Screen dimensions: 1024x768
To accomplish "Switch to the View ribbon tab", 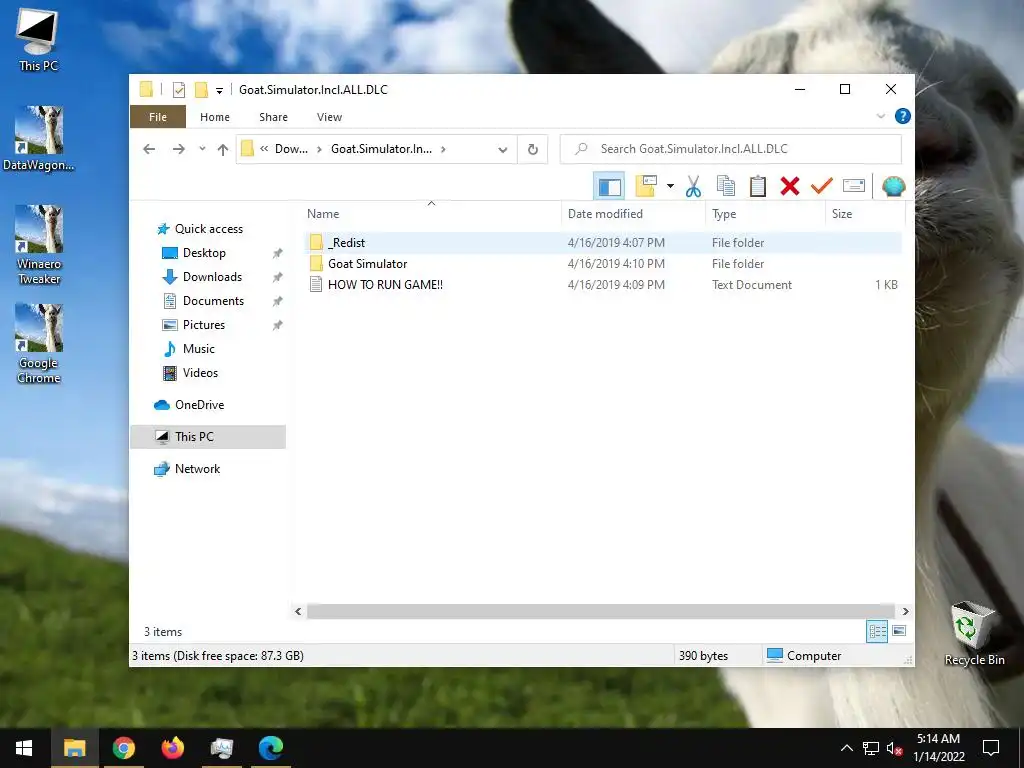I will (329, 117).
